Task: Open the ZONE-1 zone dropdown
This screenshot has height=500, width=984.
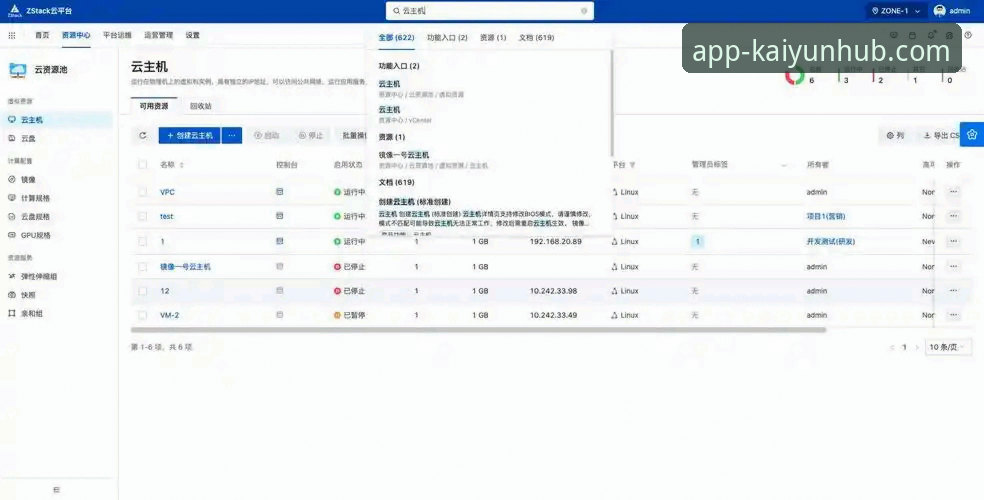Action: (x=896, y=11)
